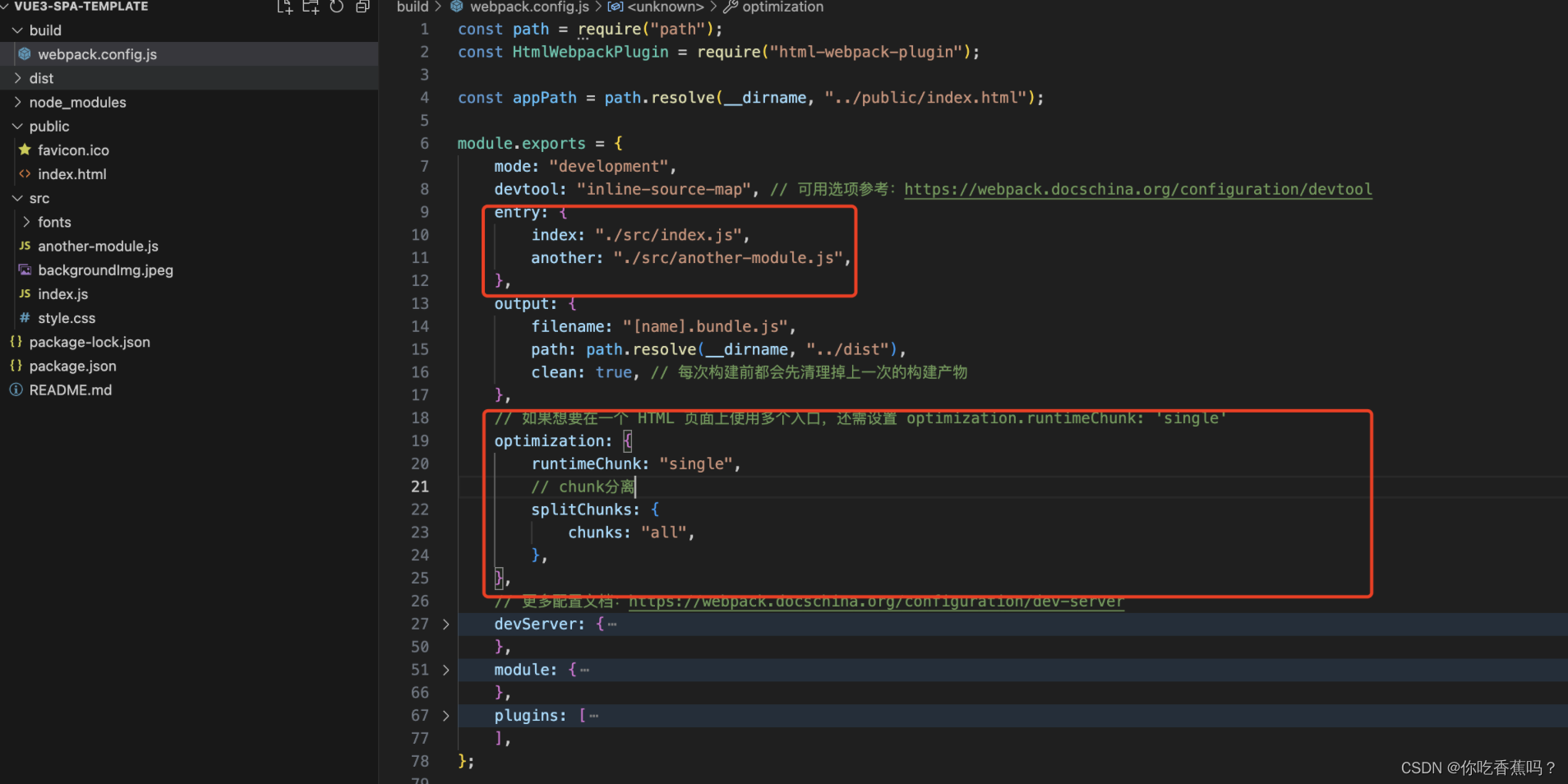
Task: Click the "all" chunks value
Action: (x=664, y=533)
